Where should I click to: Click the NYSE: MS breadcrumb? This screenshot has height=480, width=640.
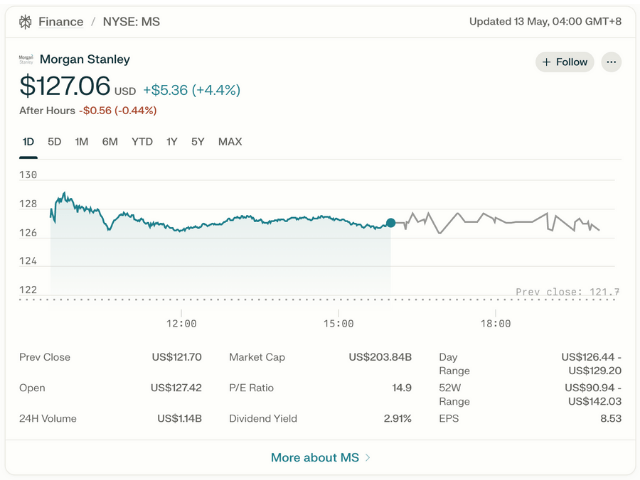coord(131,22)
